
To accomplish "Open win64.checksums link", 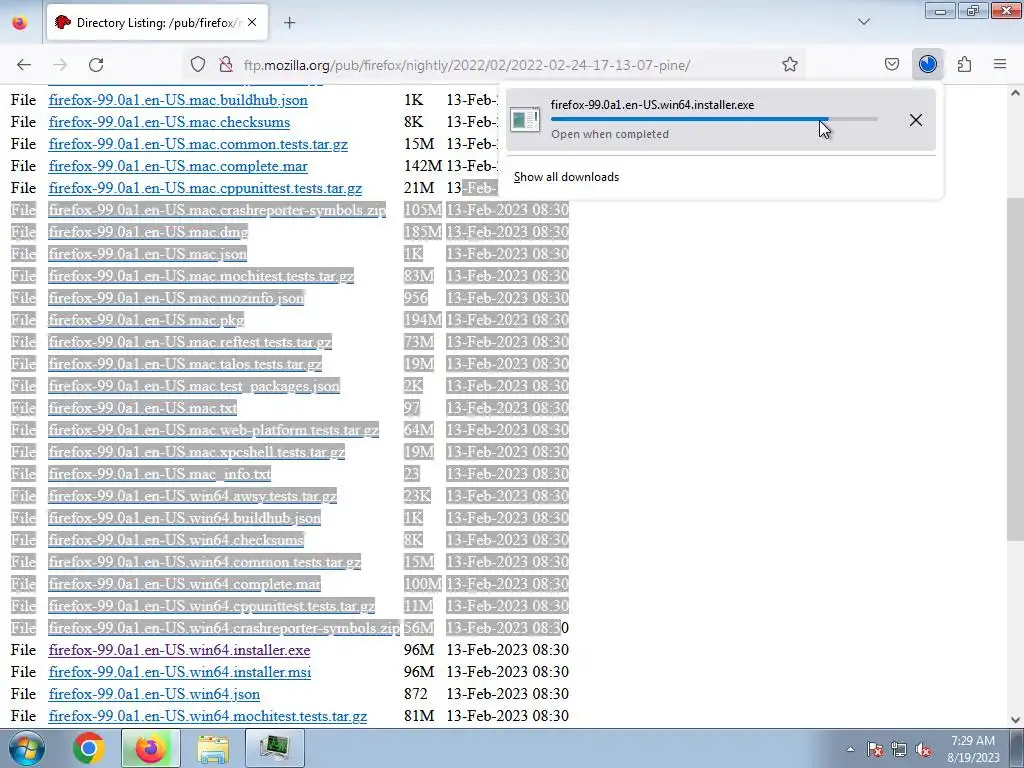I will click(176, 540).
